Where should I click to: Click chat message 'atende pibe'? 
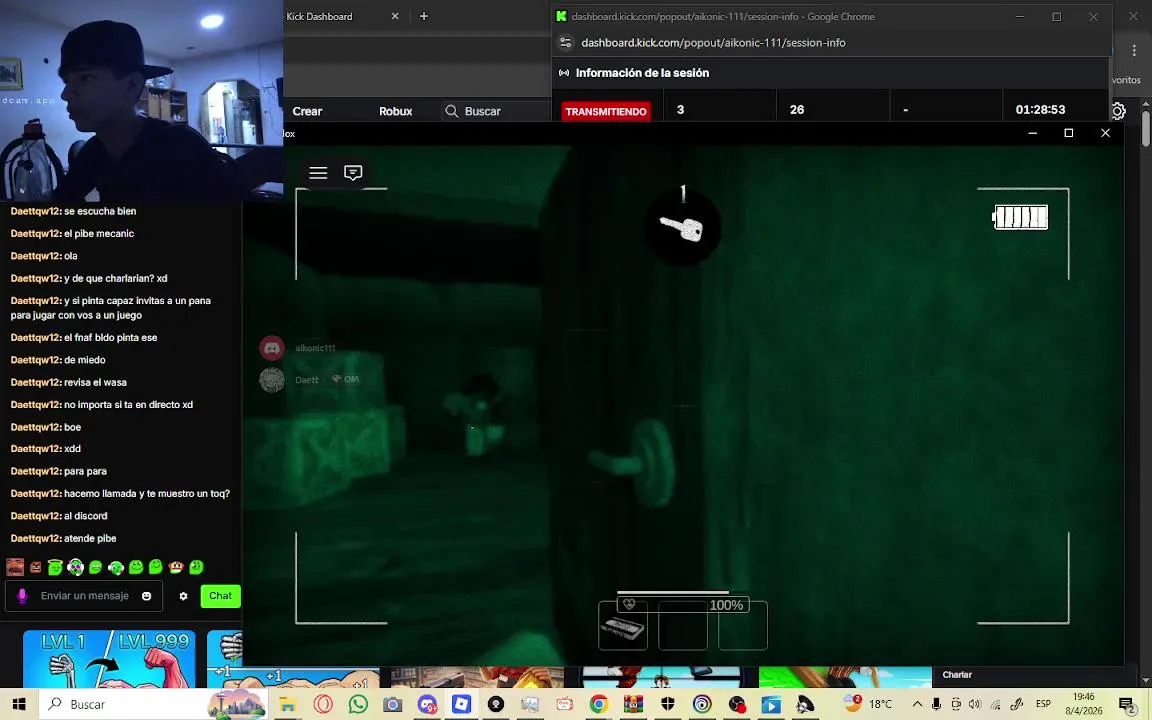90,539
